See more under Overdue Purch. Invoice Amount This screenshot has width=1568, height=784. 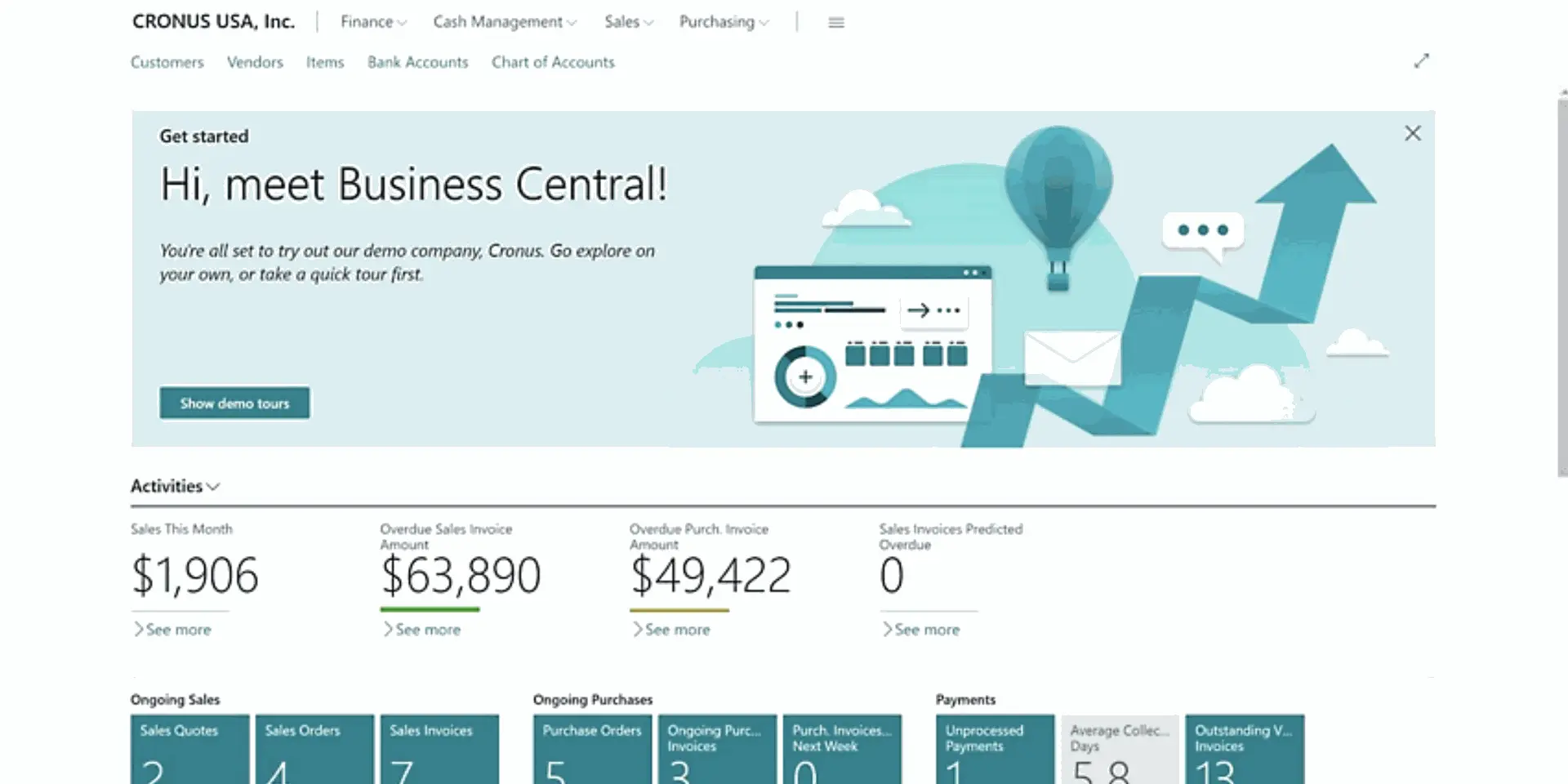click(x=671, y=630)
